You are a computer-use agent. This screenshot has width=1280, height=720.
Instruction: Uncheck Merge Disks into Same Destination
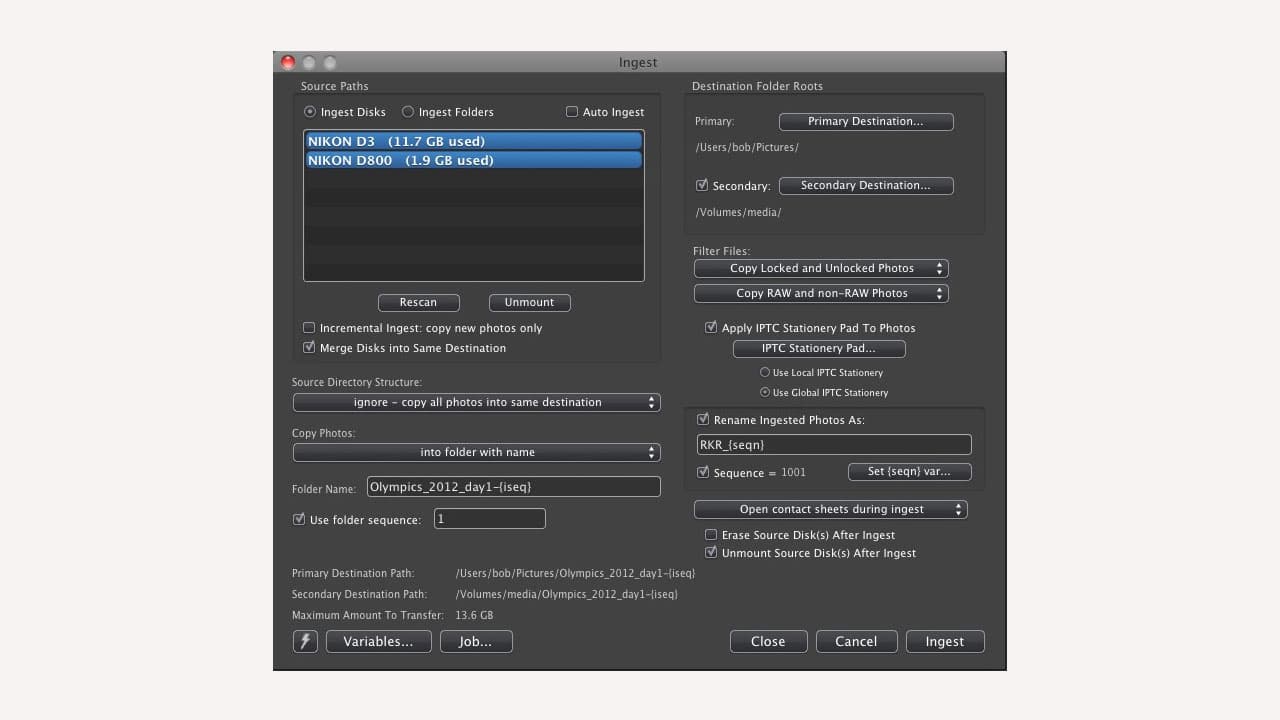[x=310, y=347]
